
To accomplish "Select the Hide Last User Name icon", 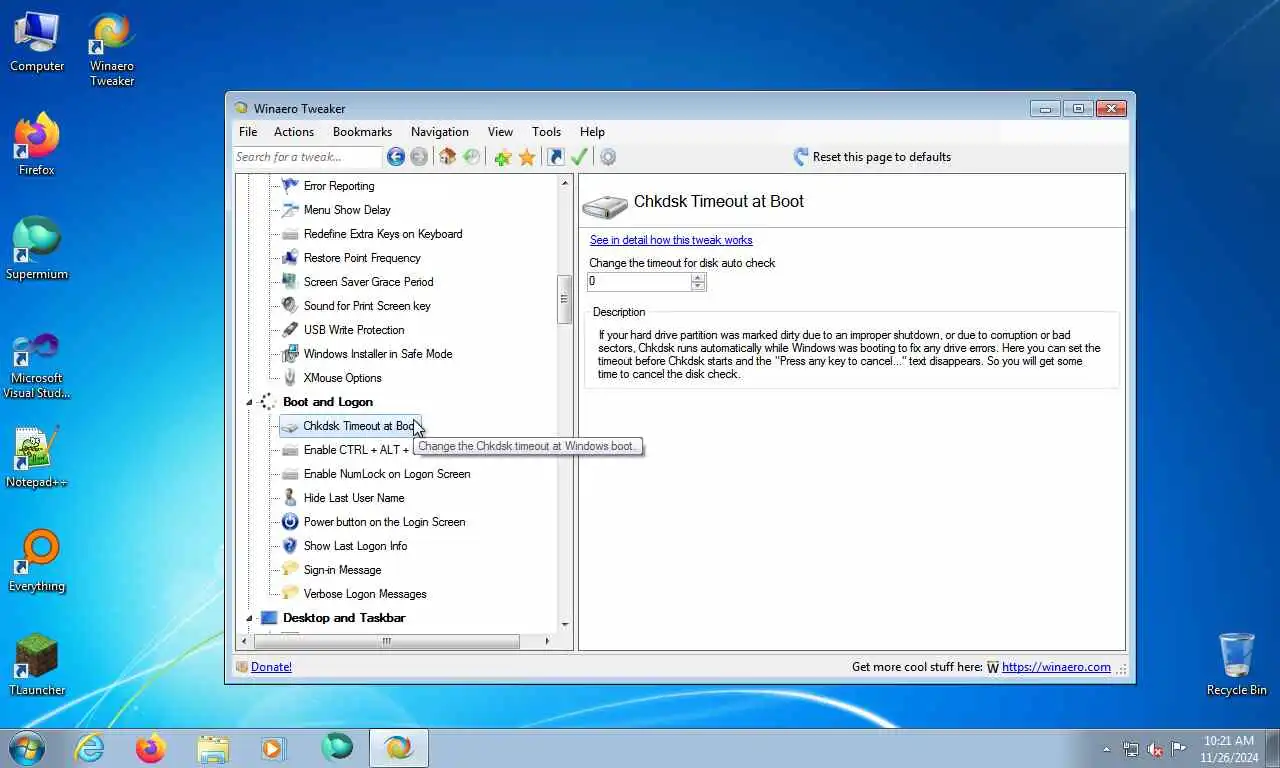I will click(x=290, y=498).
